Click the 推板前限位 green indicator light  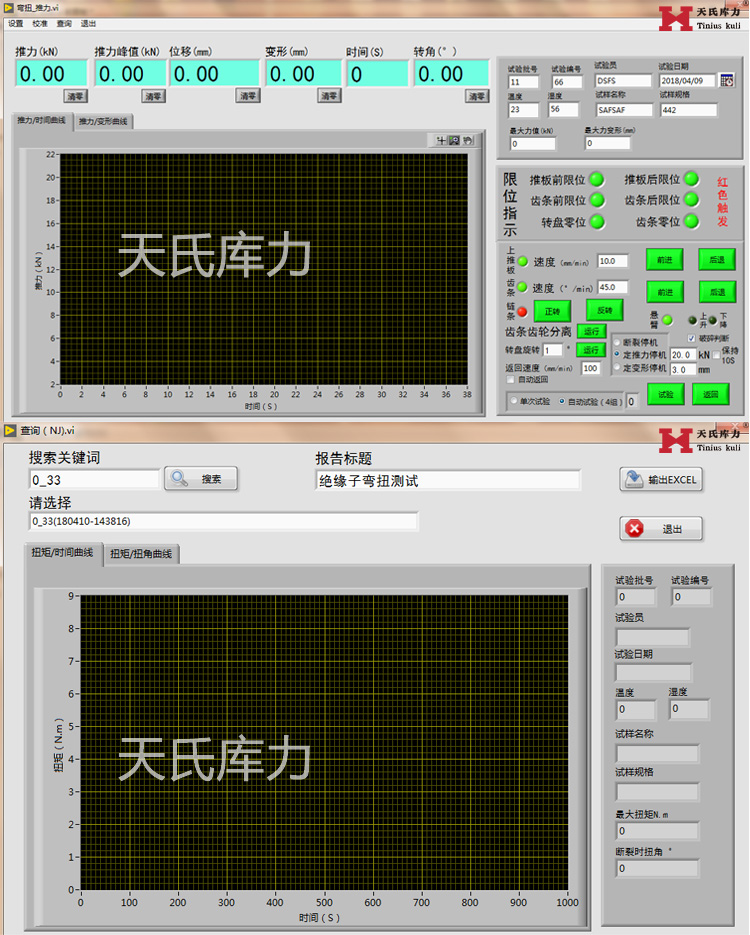(596, 179)
